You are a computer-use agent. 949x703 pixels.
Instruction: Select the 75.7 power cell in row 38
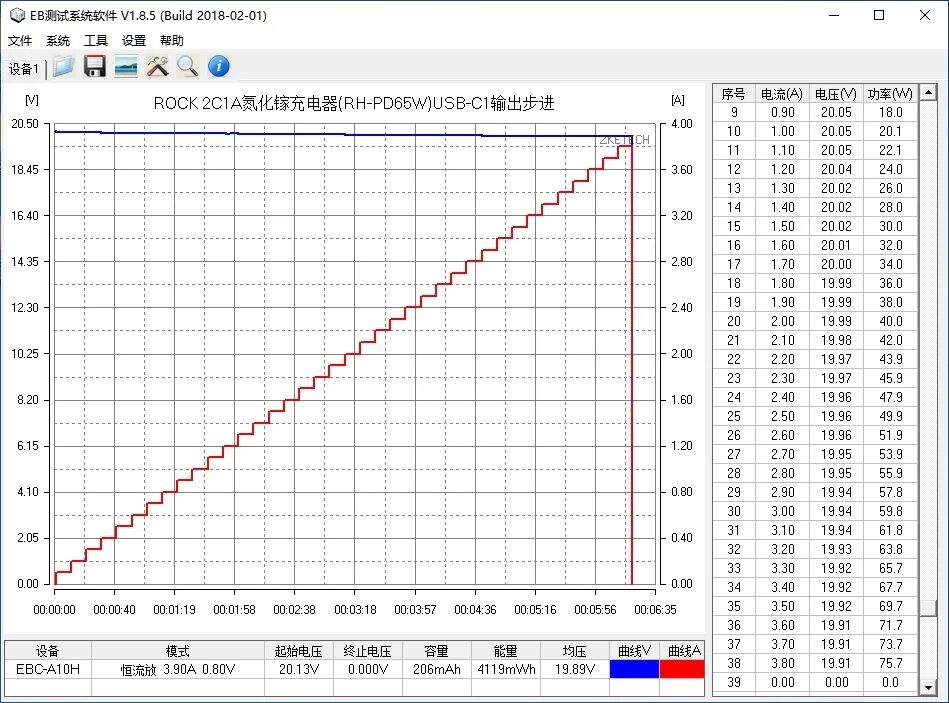890,663
